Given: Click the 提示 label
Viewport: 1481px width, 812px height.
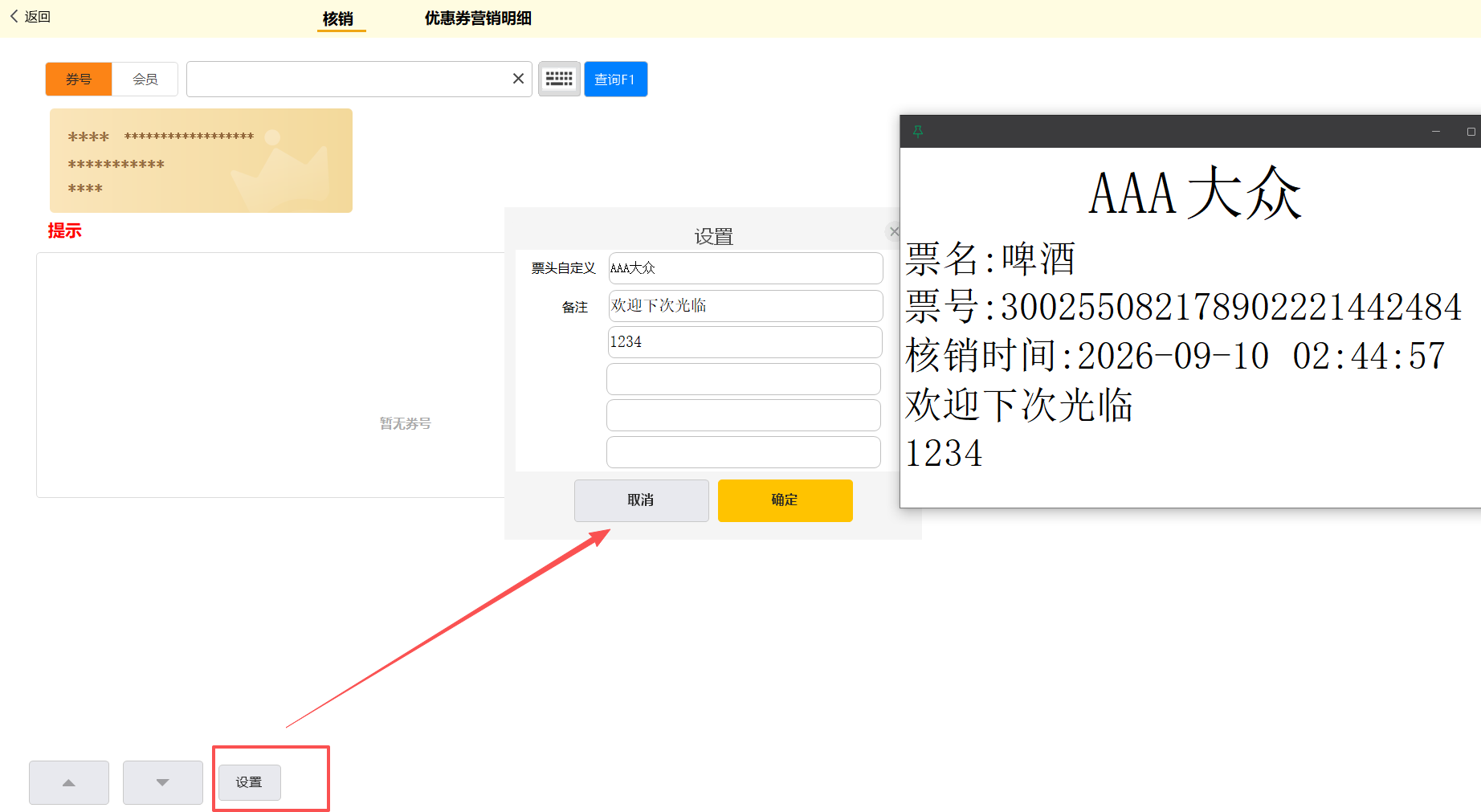Looking at the screenshot, I should 64,231.
